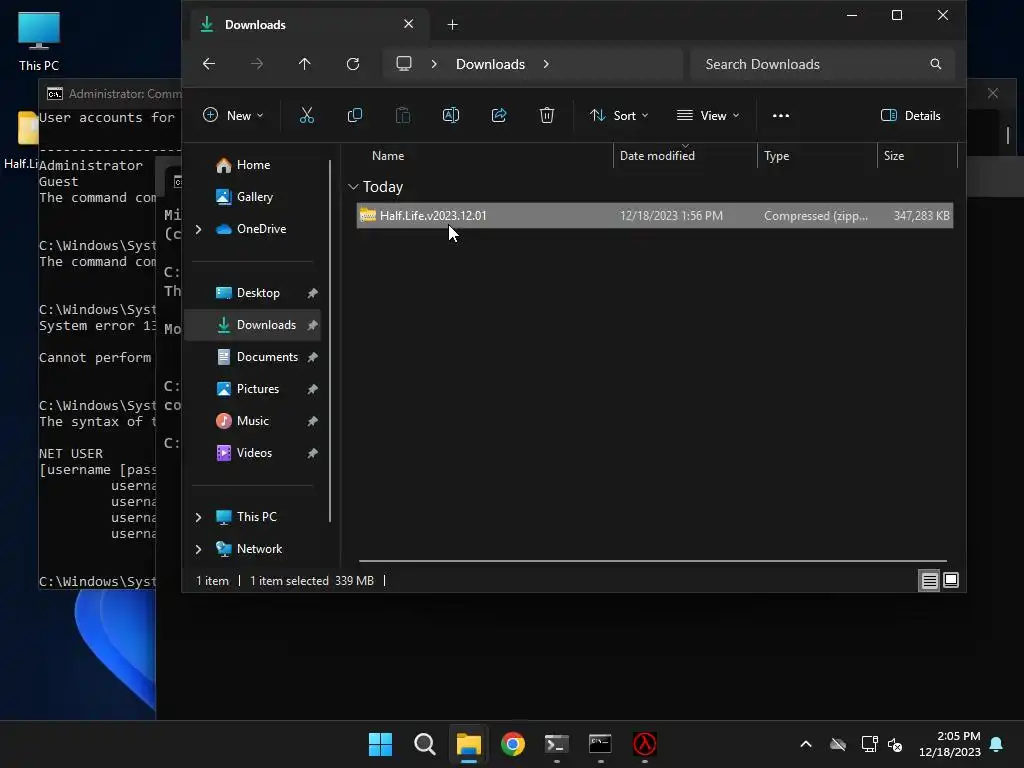Close the Downloads tab
The image size is (1024, 768).
[x=408, y=24]
